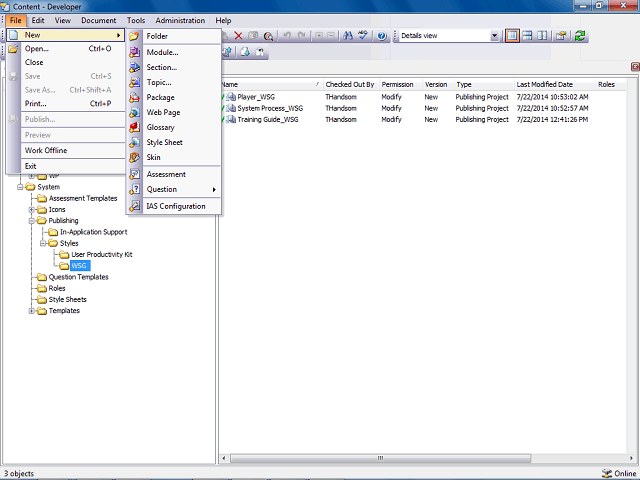Click the undo arrow toolbar icon
The height and width of the screenshot is (480, 640).
[287, 36]
